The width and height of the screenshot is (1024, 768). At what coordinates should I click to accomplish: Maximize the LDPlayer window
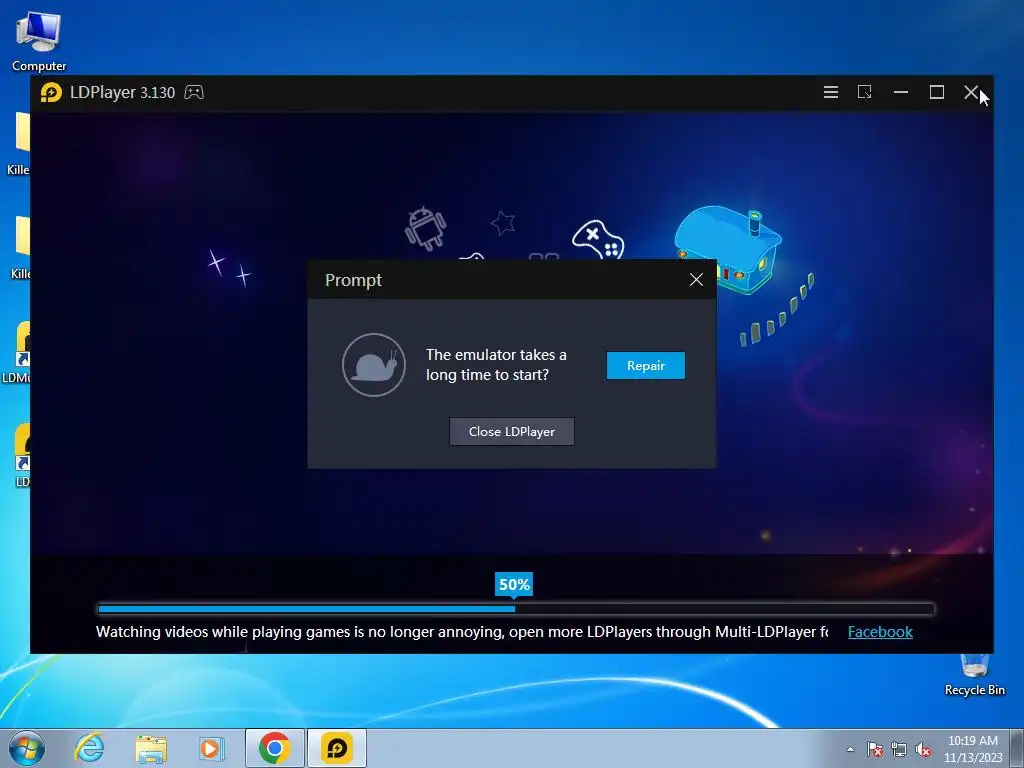point(936,92)
